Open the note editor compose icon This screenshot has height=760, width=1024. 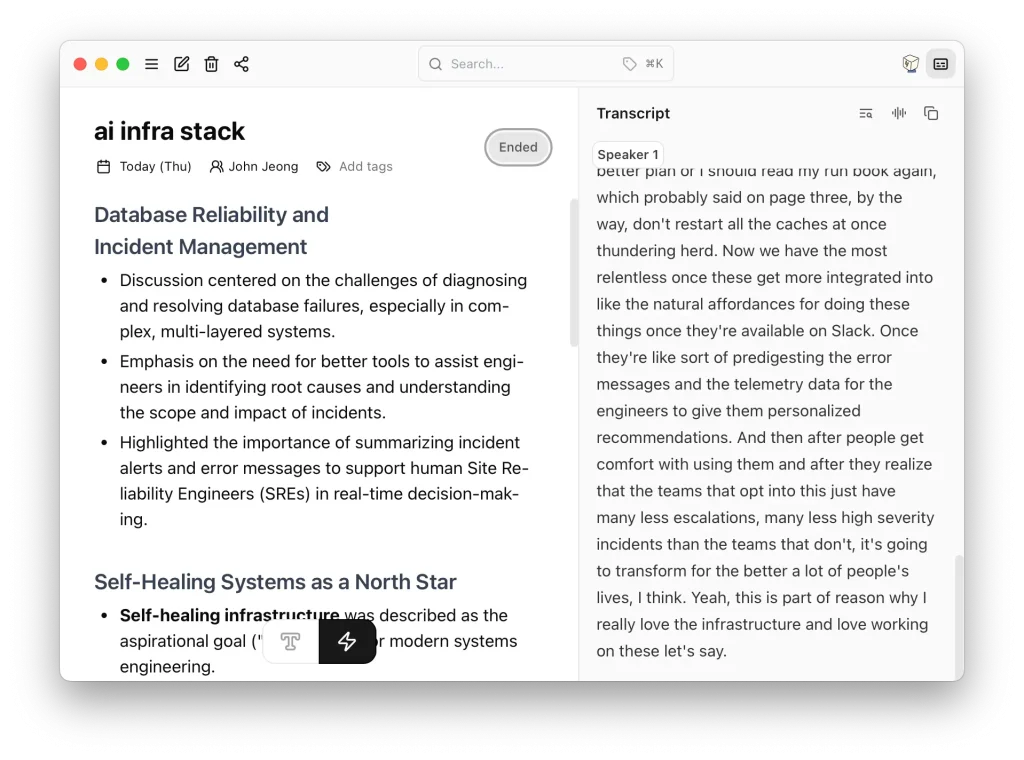tap(181, 63)
